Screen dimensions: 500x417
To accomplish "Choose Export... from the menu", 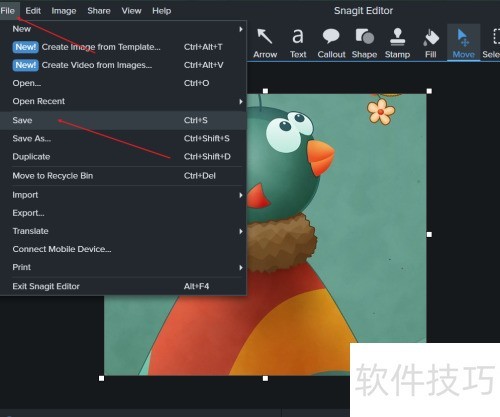I will tap(123, 213).
